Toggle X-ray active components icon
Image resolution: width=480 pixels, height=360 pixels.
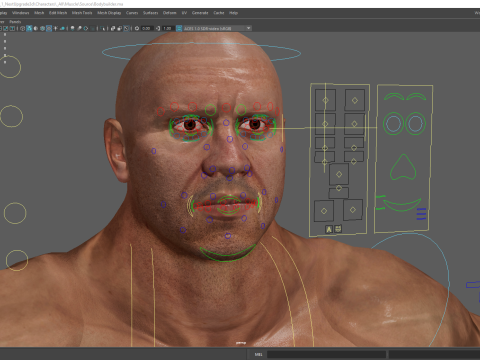[120, 28]
